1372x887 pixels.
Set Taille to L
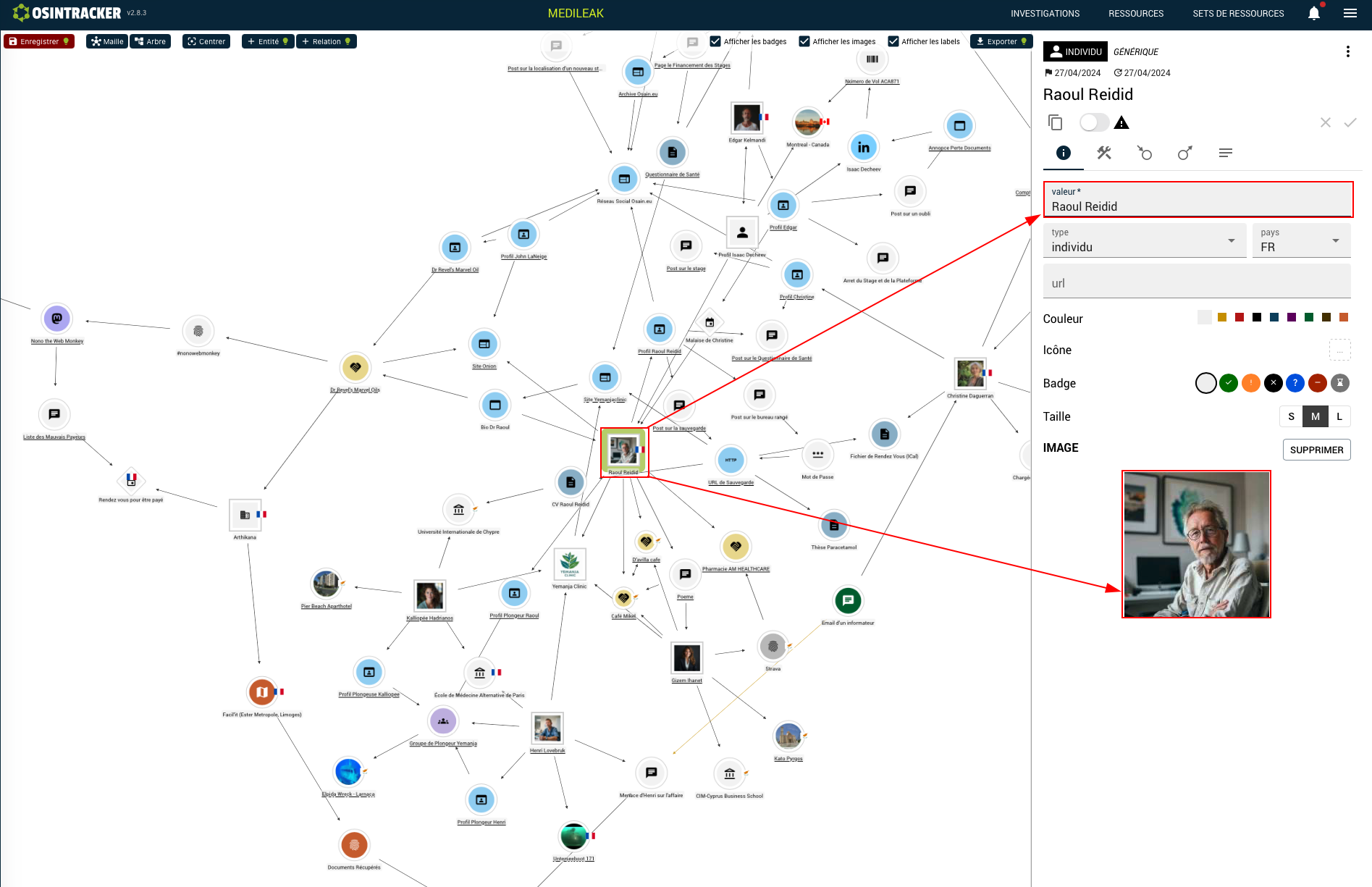(1339, 416)
